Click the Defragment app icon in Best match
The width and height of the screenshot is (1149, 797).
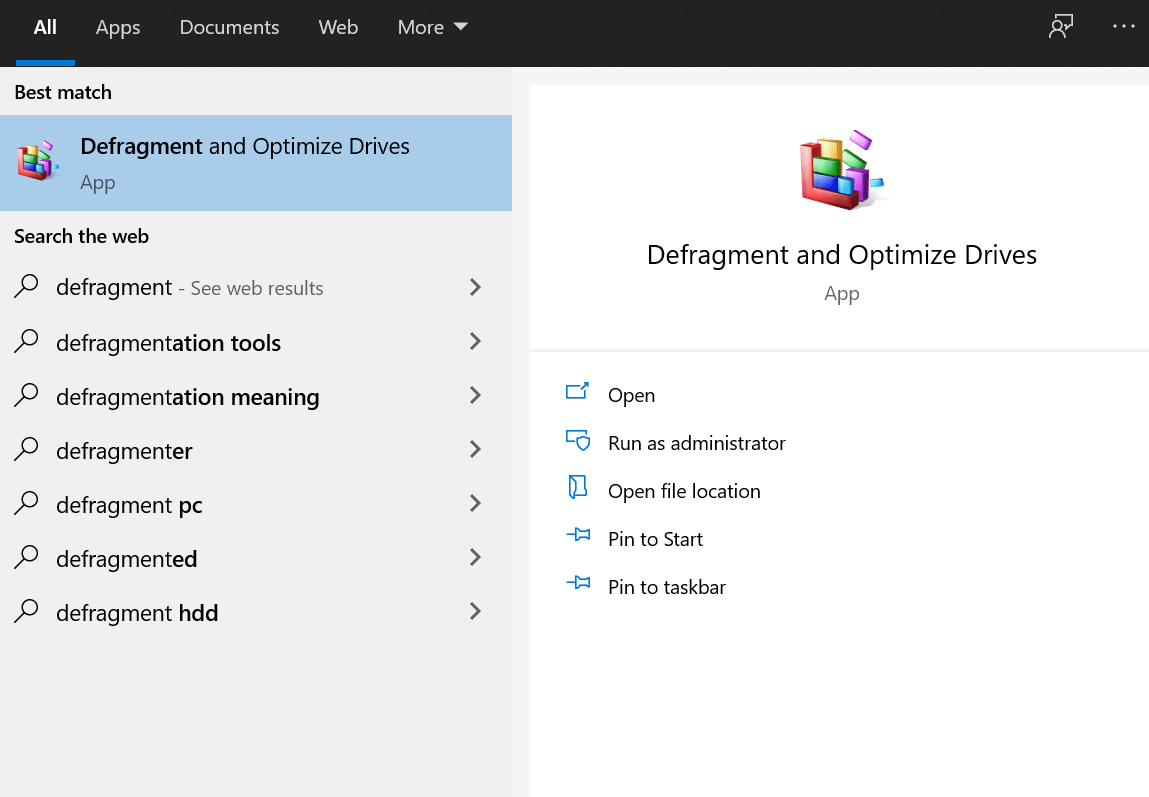(37, 160)
